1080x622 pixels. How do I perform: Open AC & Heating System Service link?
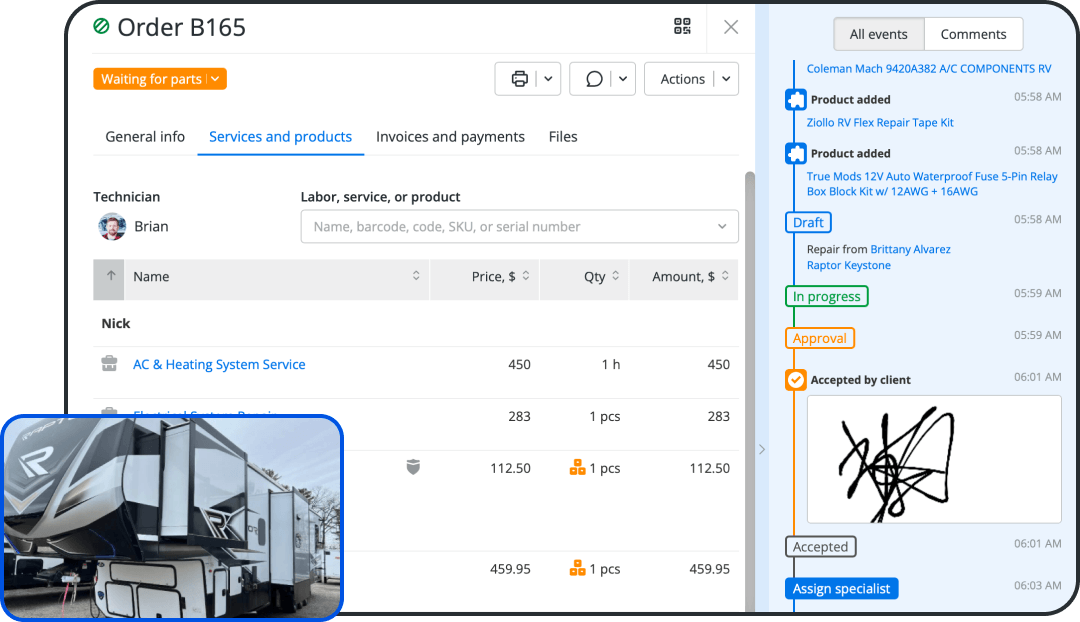[x=219, y=365]
